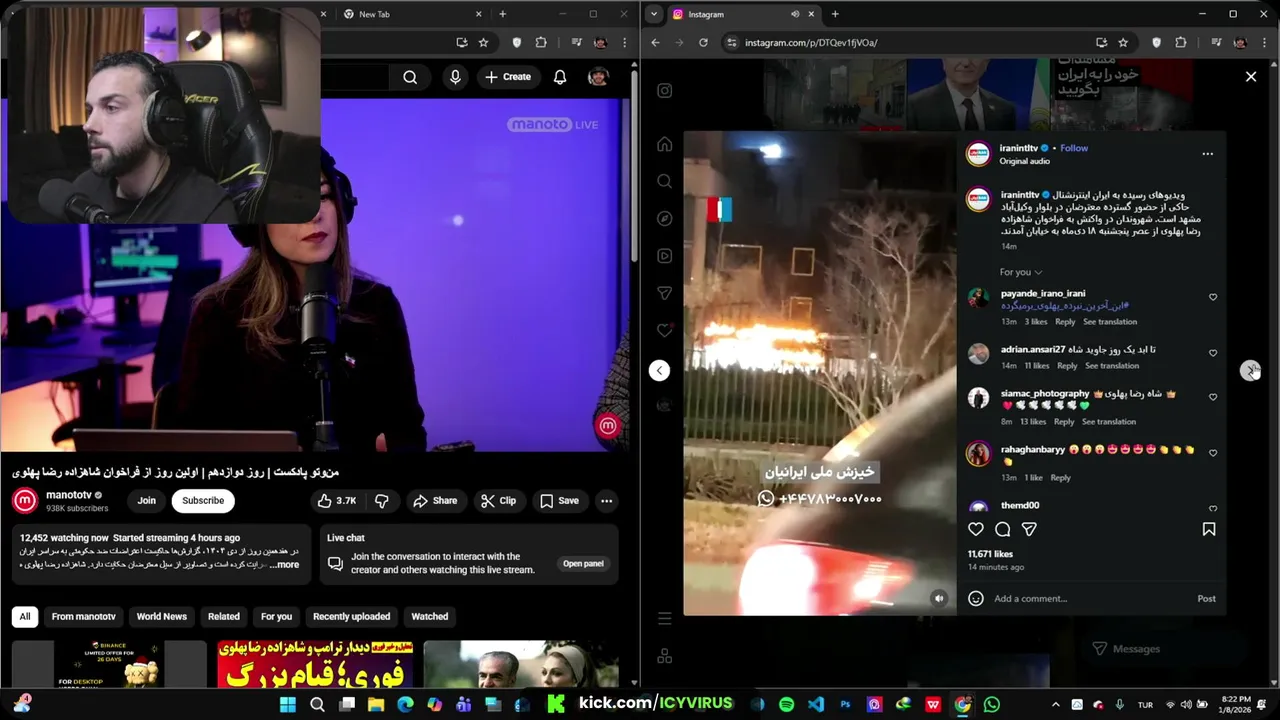Clip the YouTube live stream
The height and width of the screenshot is (720, 1280).
tap(498, 501)
